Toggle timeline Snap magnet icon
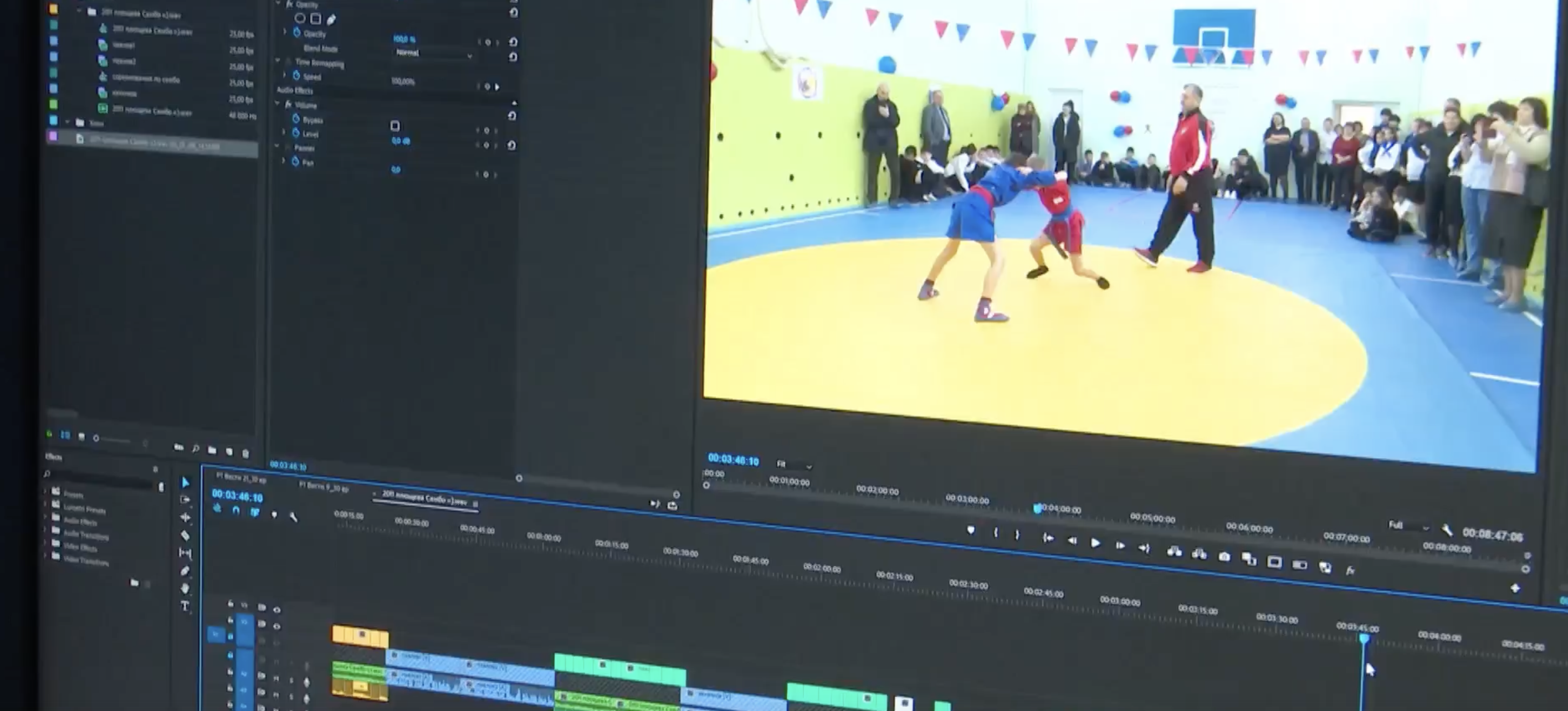Viewport: 1568px width, 711px height. coord(236,511)
